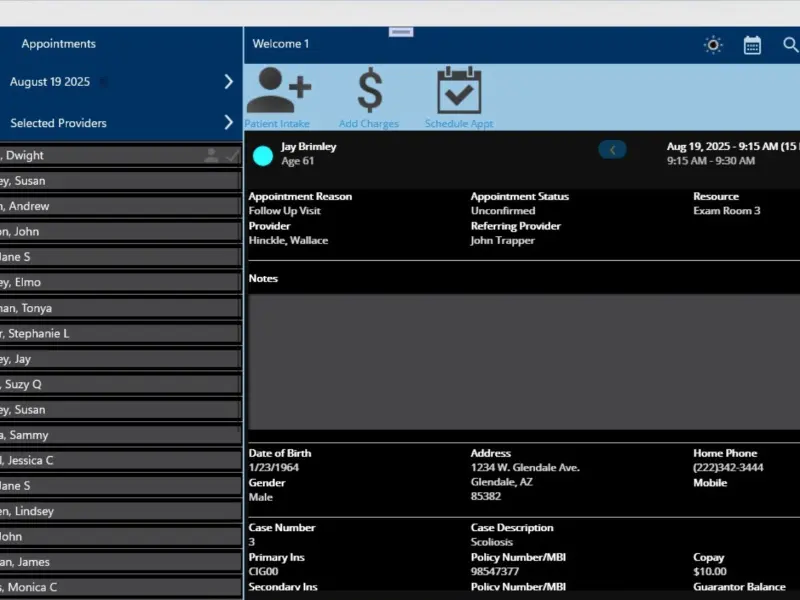Click the person icon on Dwight's row

(x=211, y=155)
